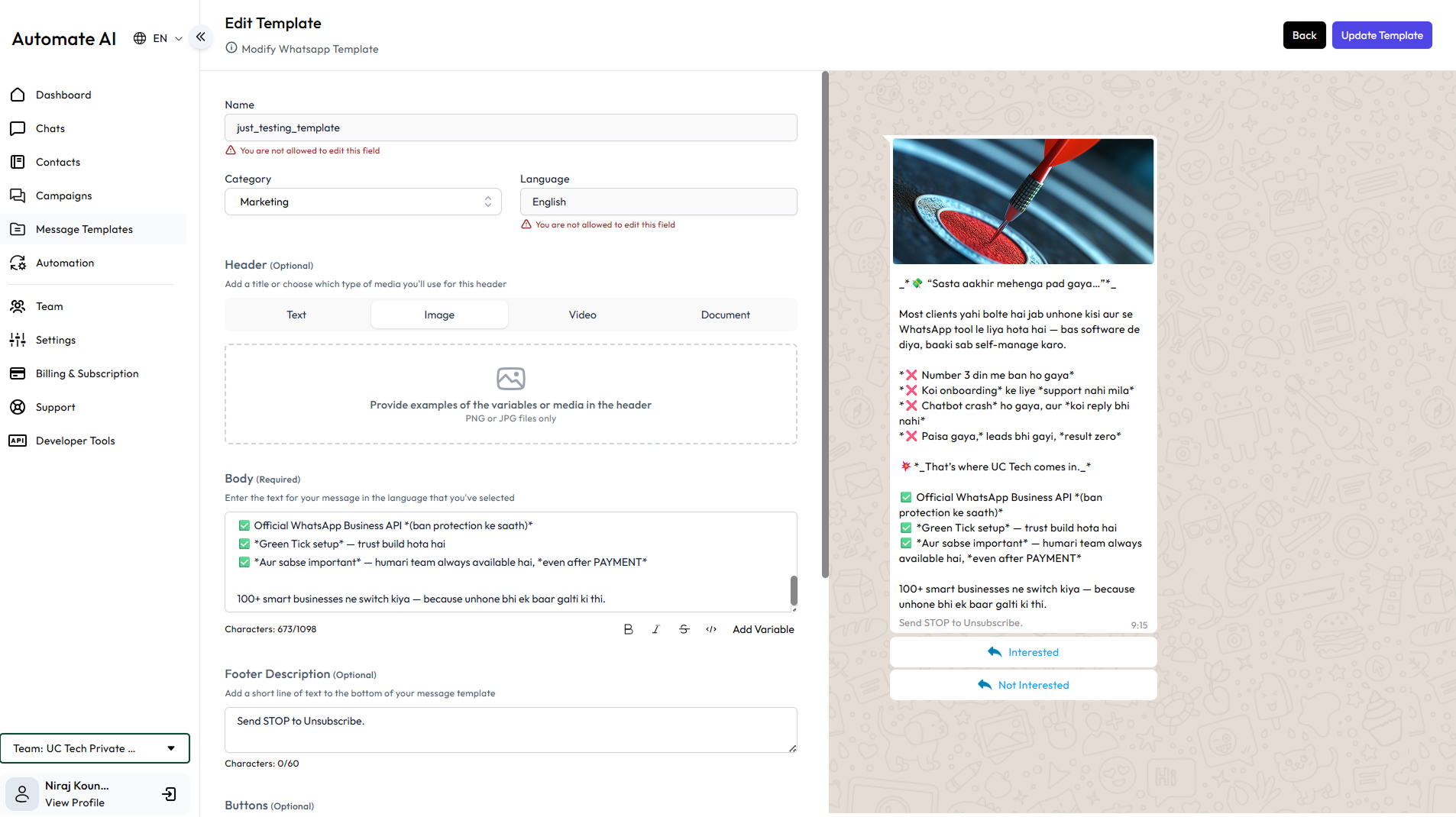Image resolution: width=1456 pixels, height=817 pixels.
Task: Click Add Variable below the body
Action: click(763, 629)
